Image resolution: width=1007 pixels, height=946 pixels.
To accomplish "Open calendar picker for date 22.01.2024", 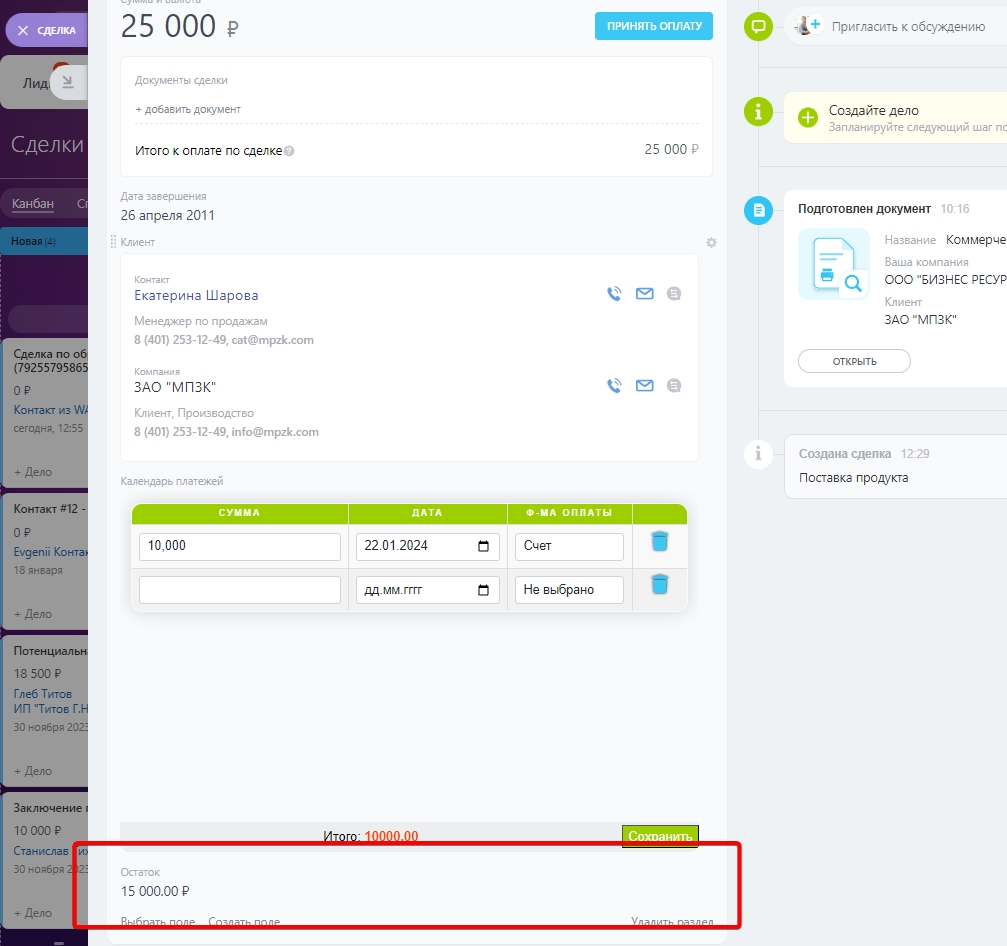I will coord(484,546).
